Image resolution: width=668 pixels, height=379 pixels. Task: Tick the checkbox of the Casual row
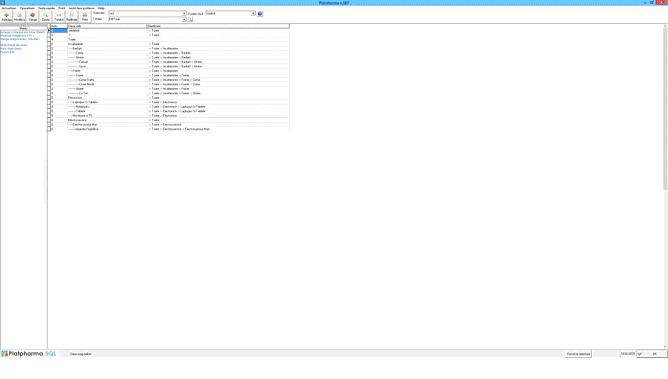[49, 62]
